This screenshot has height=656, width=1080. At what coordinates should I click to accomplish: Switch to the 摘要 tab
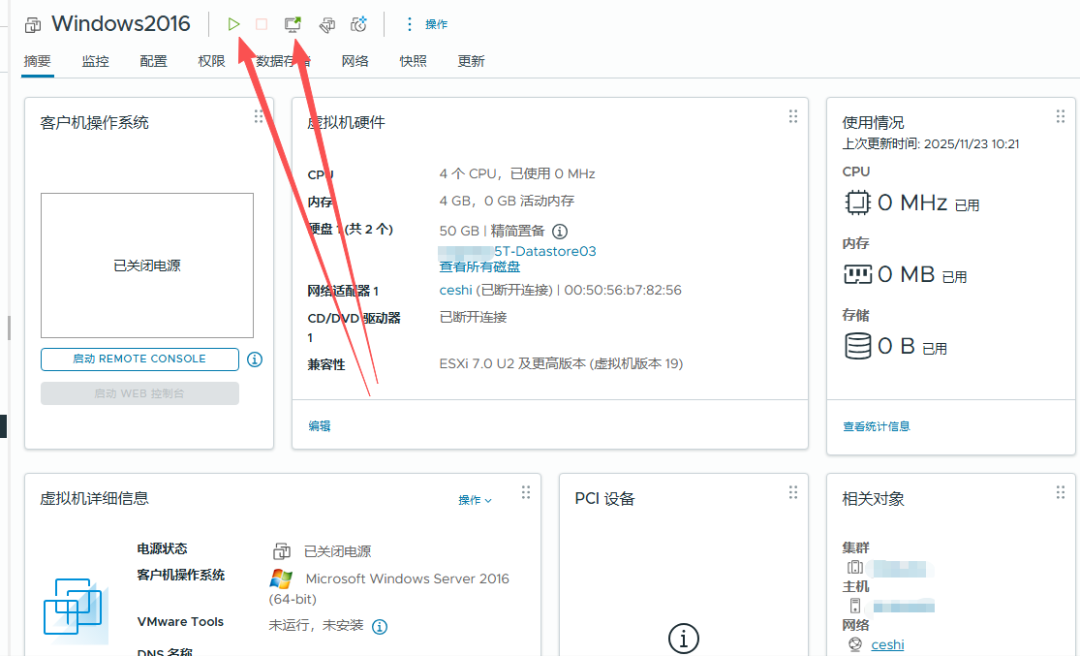point(37,61)
